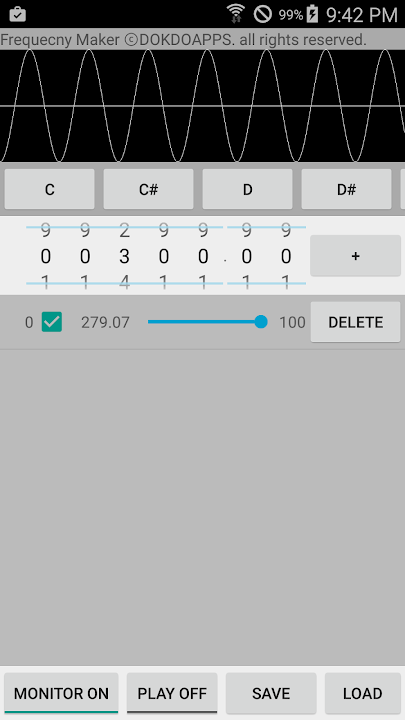405x720 pixels.
Task: Select the C# note button
Action: click(148, 189)
